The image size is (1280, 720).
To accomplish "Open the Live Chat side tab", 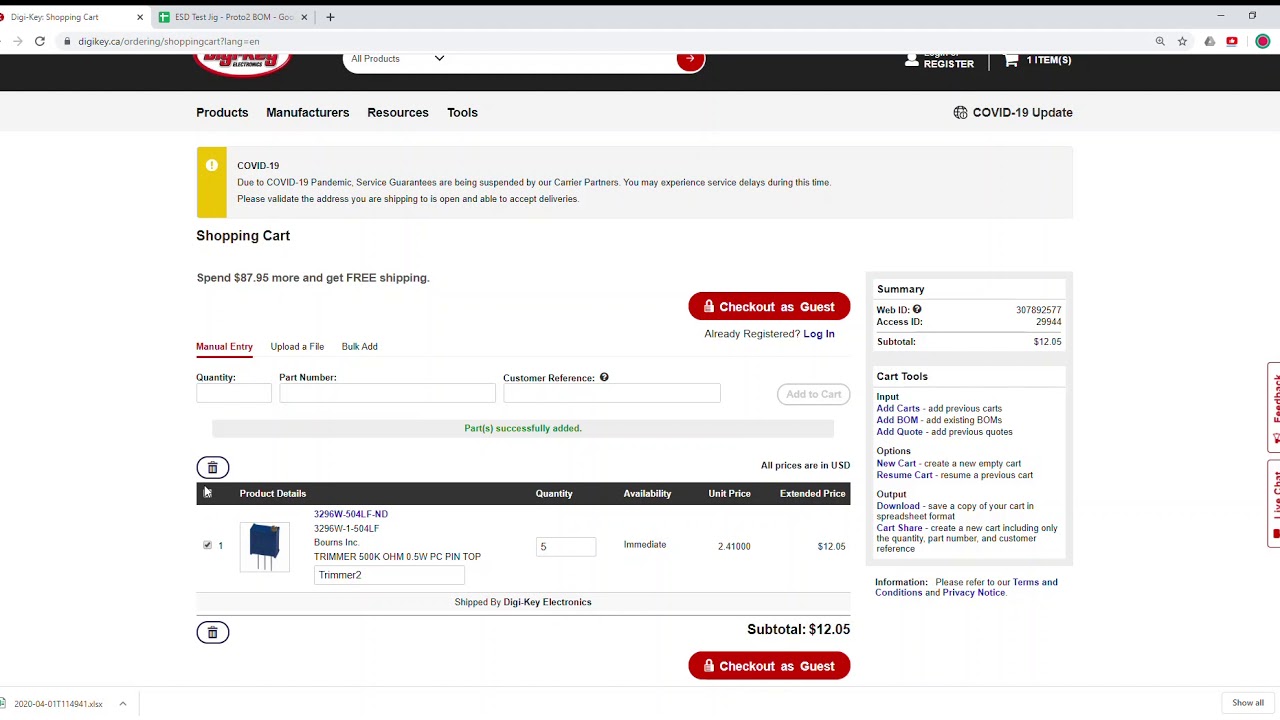I will click(1274, 503).
